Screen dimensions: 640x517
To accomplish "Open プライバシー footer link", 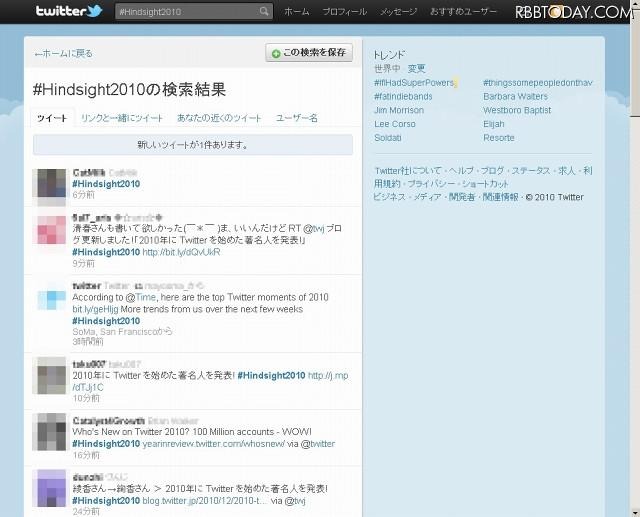I will [x=431, y=184].
